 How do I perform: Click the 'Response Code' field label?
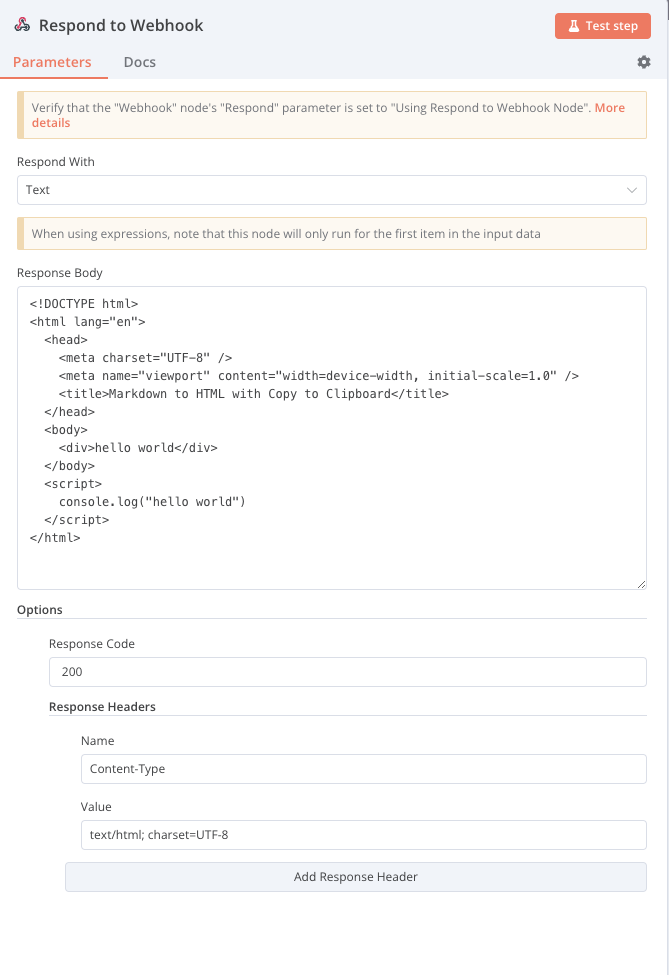(92, 644)
